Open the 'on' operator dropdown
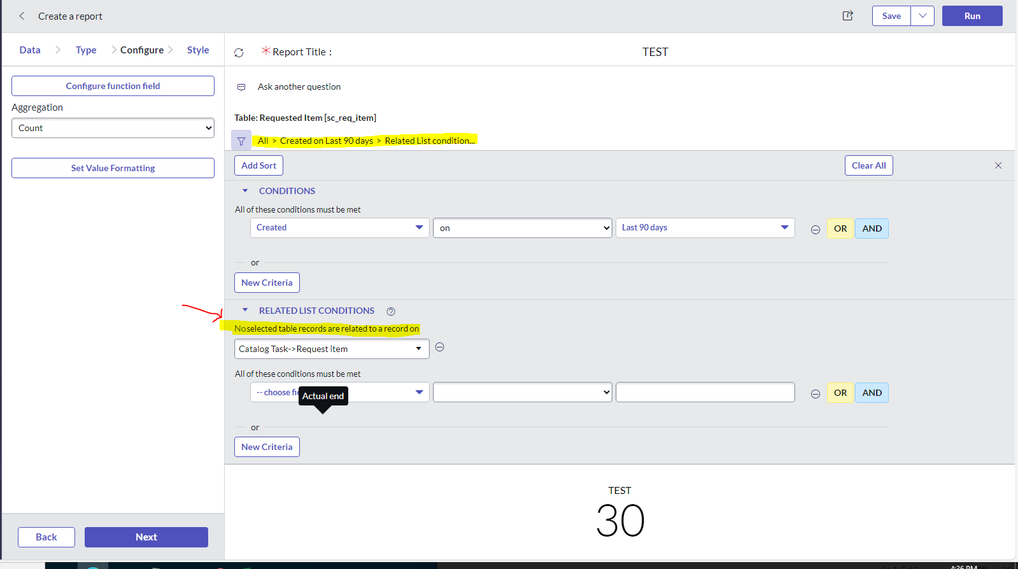 pyautogui.click(x=523, y=227)
